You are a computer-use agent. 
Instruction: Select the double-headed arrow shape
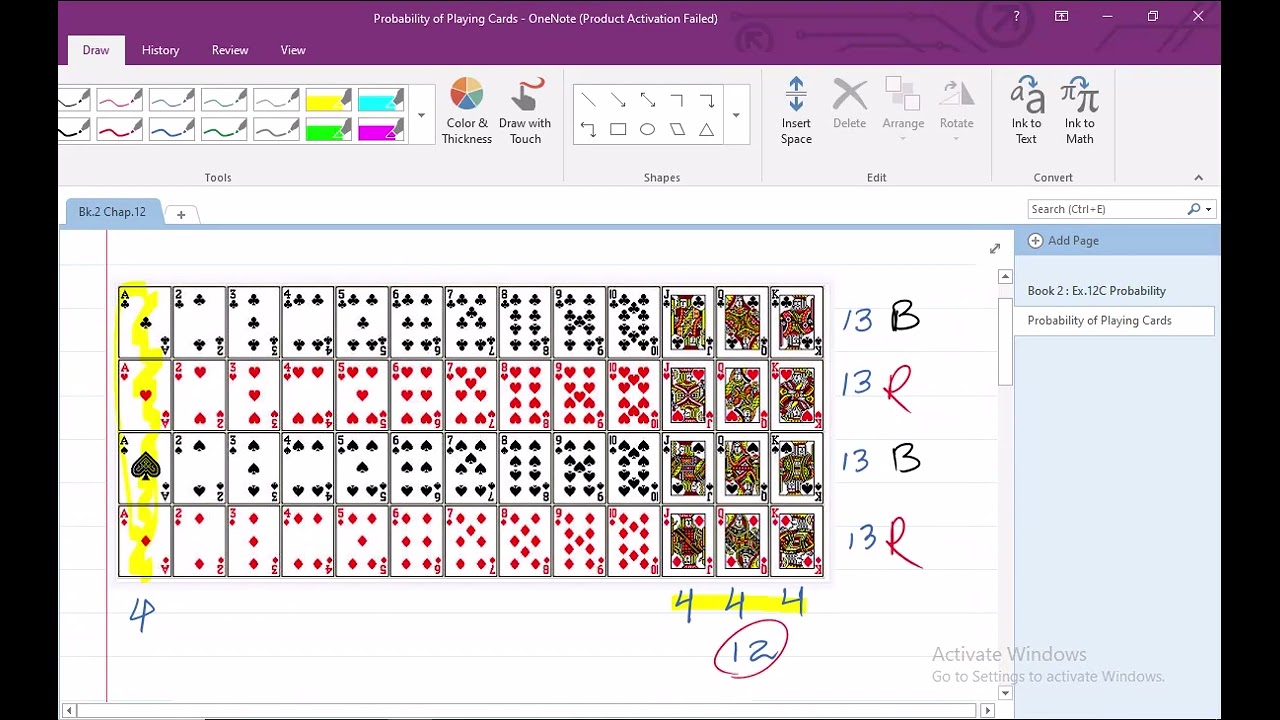coord(647,100)
